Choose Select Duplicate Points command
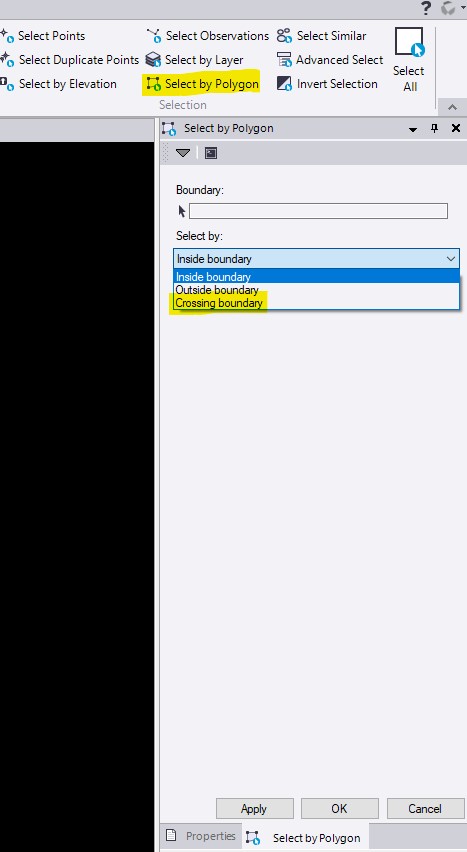This screenshot has height=852, width=467. tap(70, 60)
